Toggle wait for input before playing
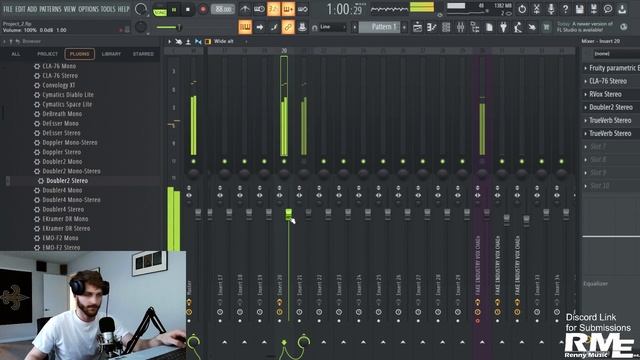The height and width of the screenshot is (360, 640). coord(259,9)
